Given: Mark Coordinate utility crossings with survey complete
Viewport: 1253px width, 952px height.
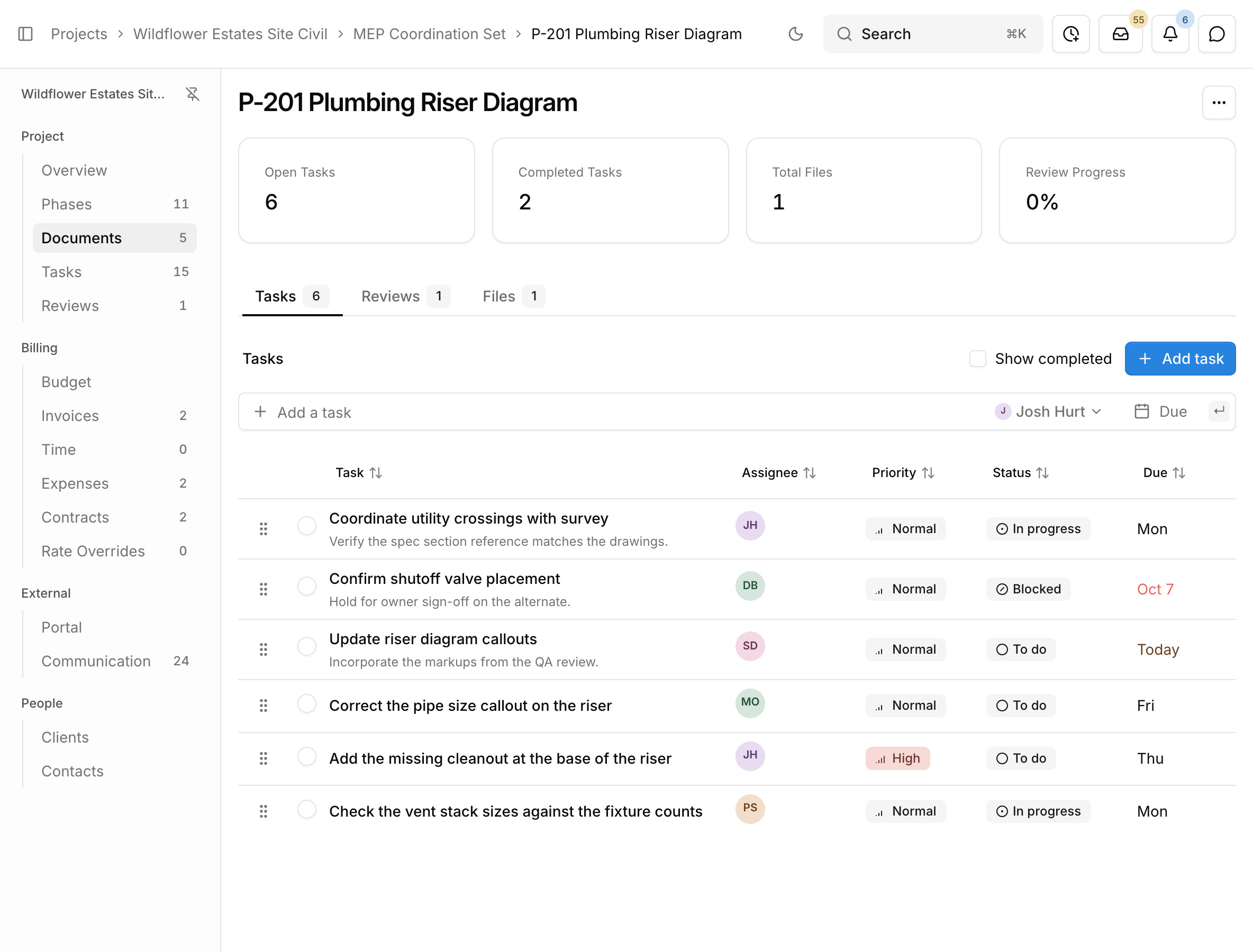Looking at the screenshot, I should pyautogui.click(x=307, y=525).
